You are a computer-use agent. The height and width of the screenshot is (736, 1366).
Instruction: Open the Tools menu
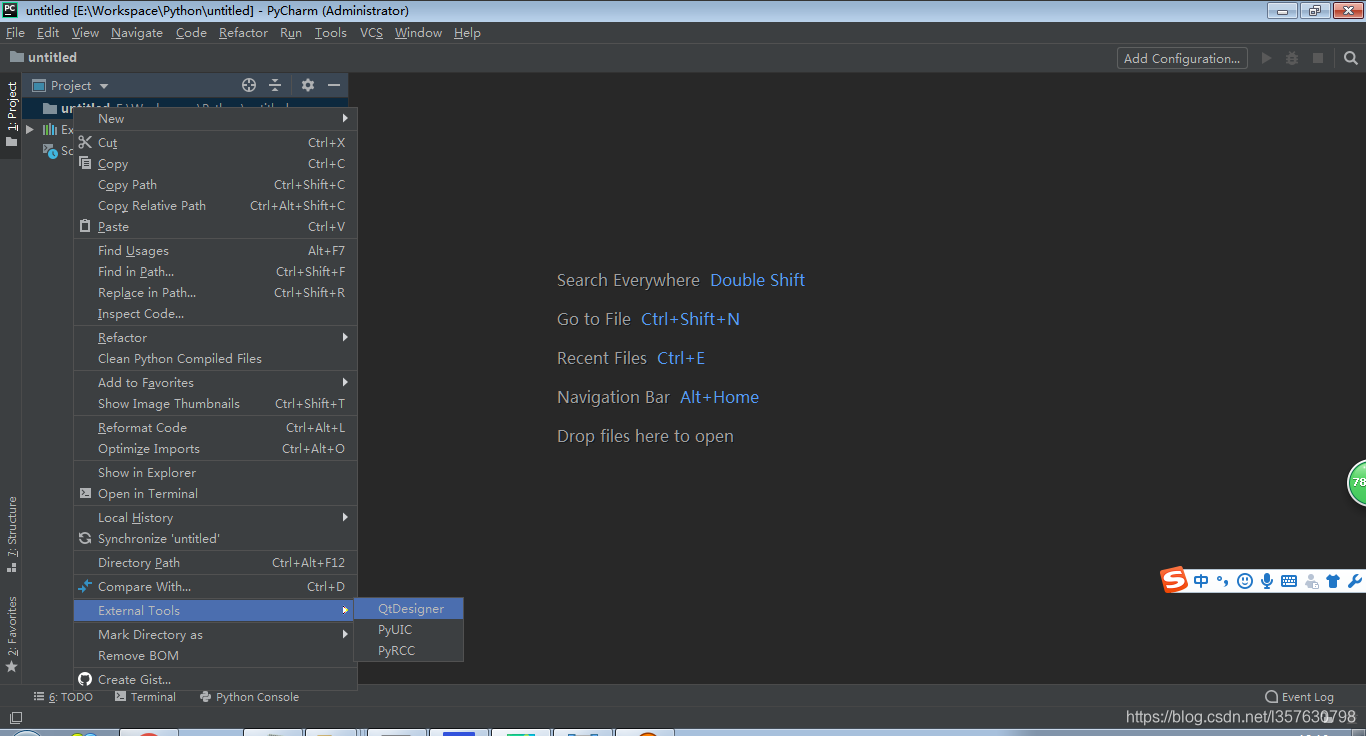point(330,33)
